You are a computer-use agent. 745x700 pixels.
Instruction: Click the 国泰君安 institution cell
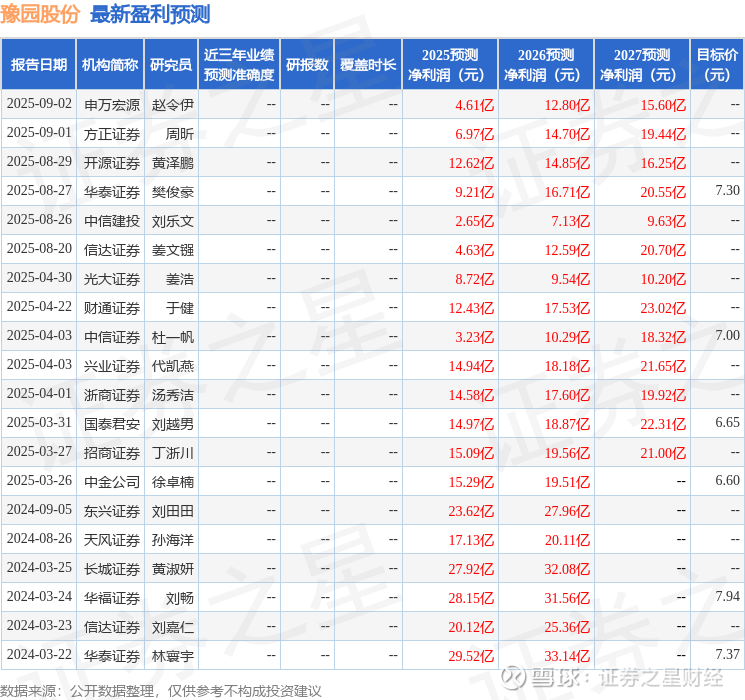click(112, 424)
